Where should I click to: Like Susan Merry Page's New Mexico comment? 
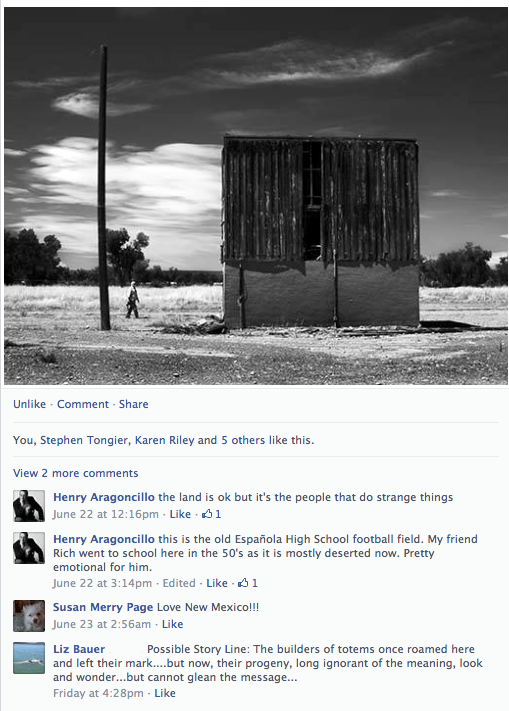(173, 624)
